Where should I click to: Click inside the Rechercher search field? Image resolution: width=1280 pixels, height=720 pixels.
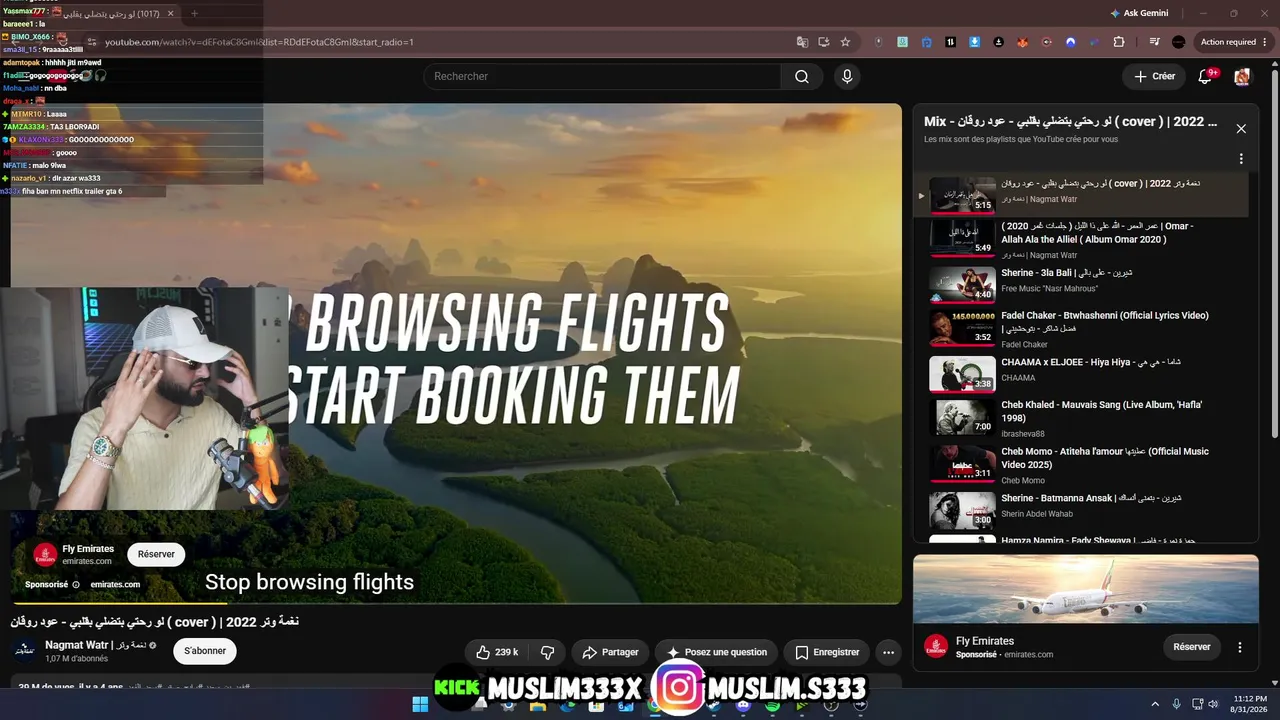602,77
